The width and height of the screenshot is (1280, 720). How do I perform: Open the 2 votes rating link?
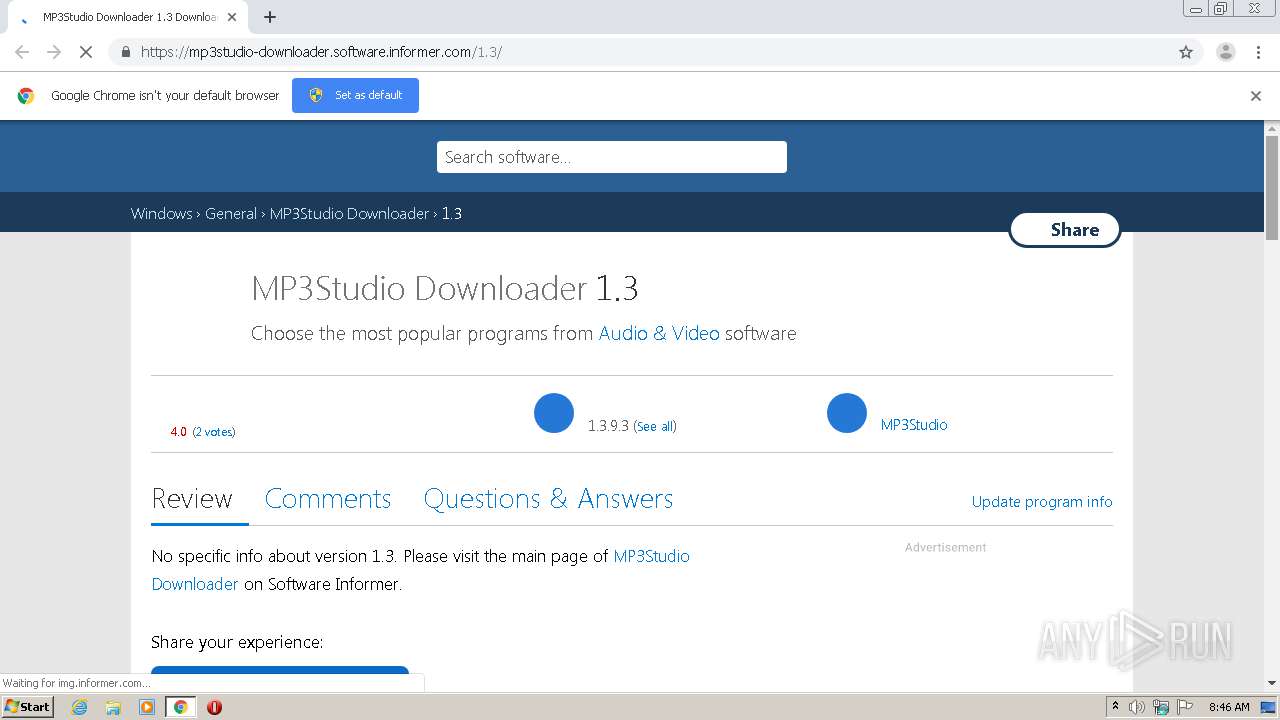(214, 432)
